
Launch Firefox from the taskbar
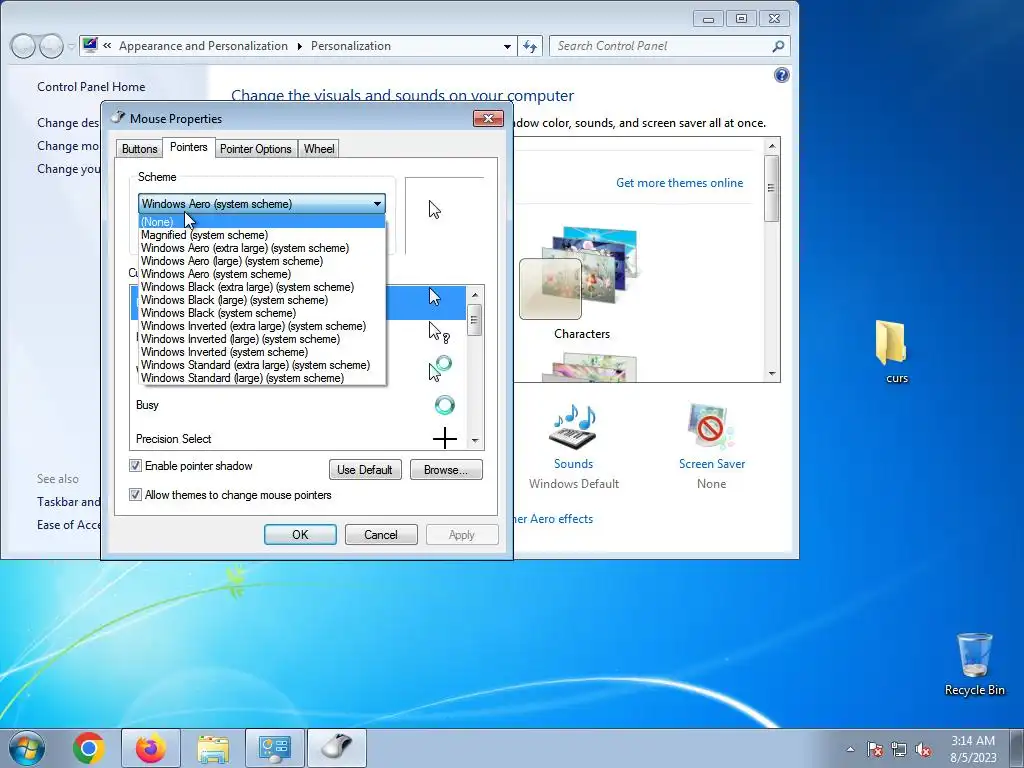[150, 748]
